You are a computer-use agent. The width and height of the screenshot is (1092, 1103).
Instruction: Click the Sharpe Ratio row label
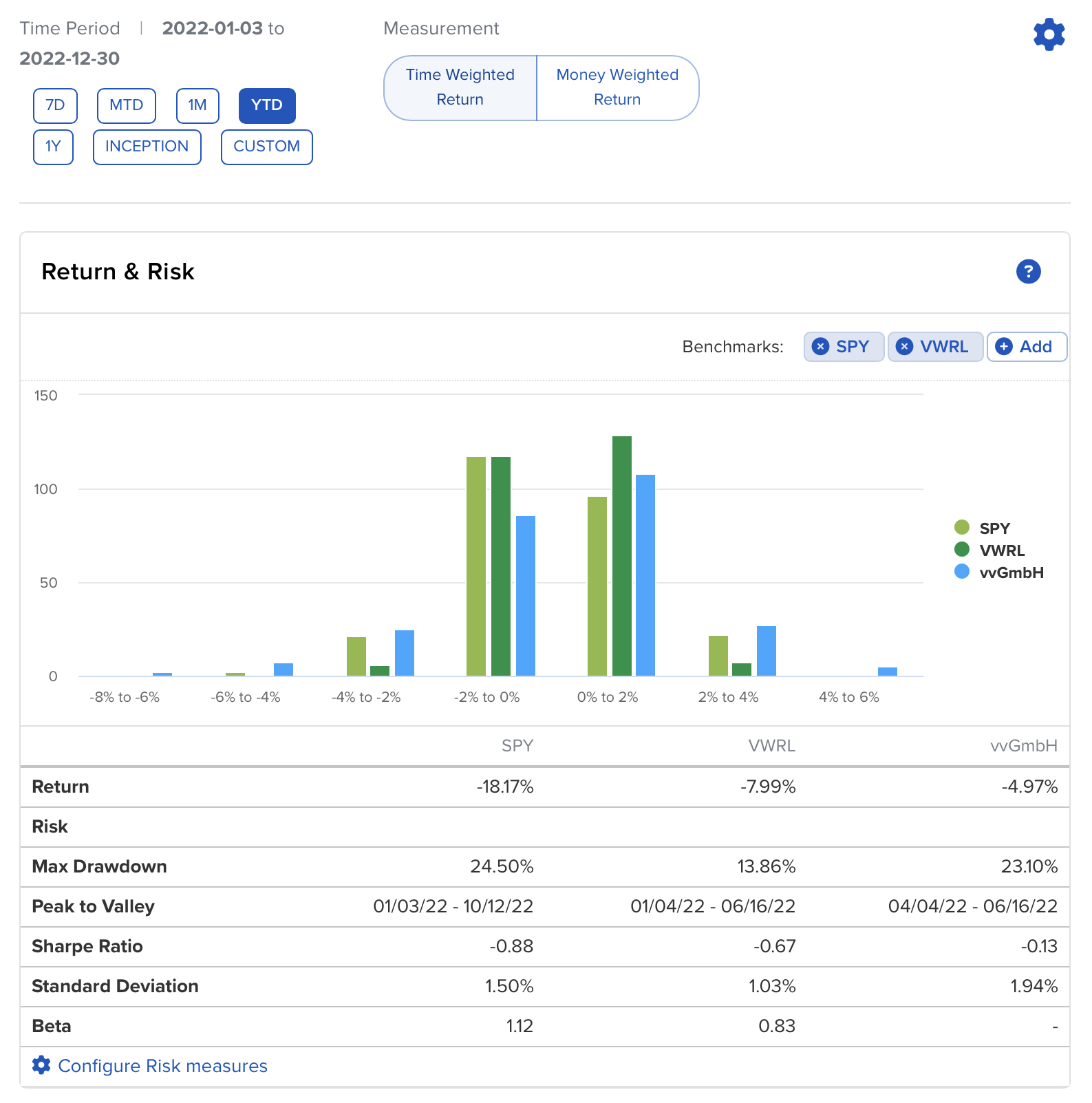click(x=87, y=946)
